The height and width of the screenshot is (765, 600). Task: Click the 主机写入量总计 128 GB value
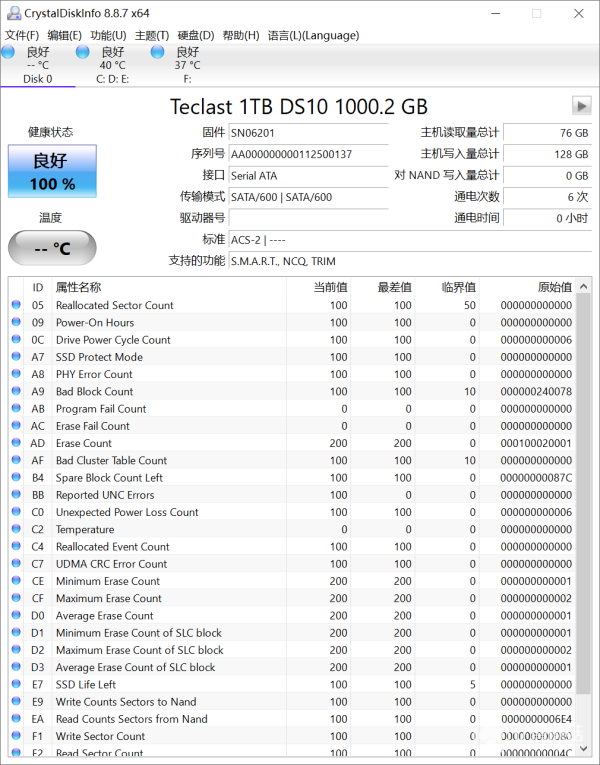(547, 154)
